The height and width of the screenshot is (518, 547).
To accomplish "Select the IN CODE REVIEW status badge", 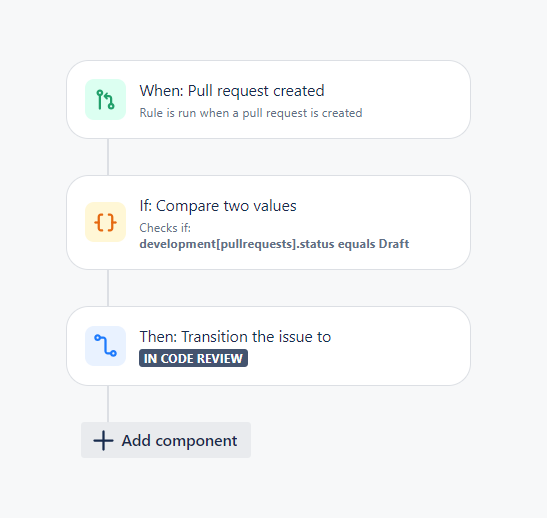I will point(193,358).
